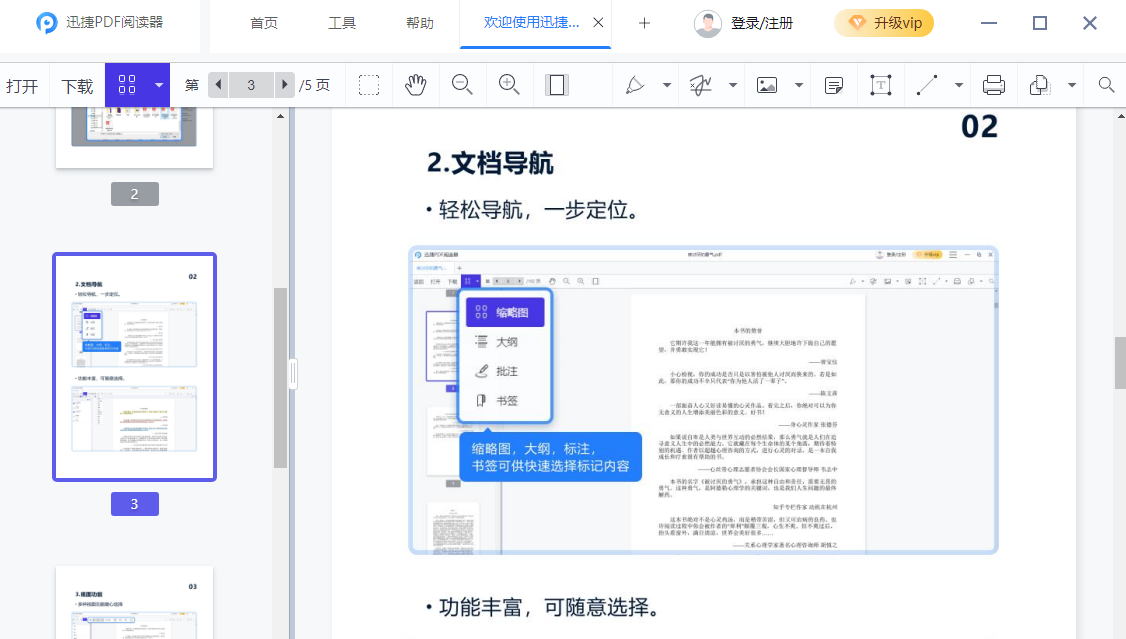Select the page 4 thumbnail
The width and height of the screenshot is (1126, 639).
click(x=134, y=602)
